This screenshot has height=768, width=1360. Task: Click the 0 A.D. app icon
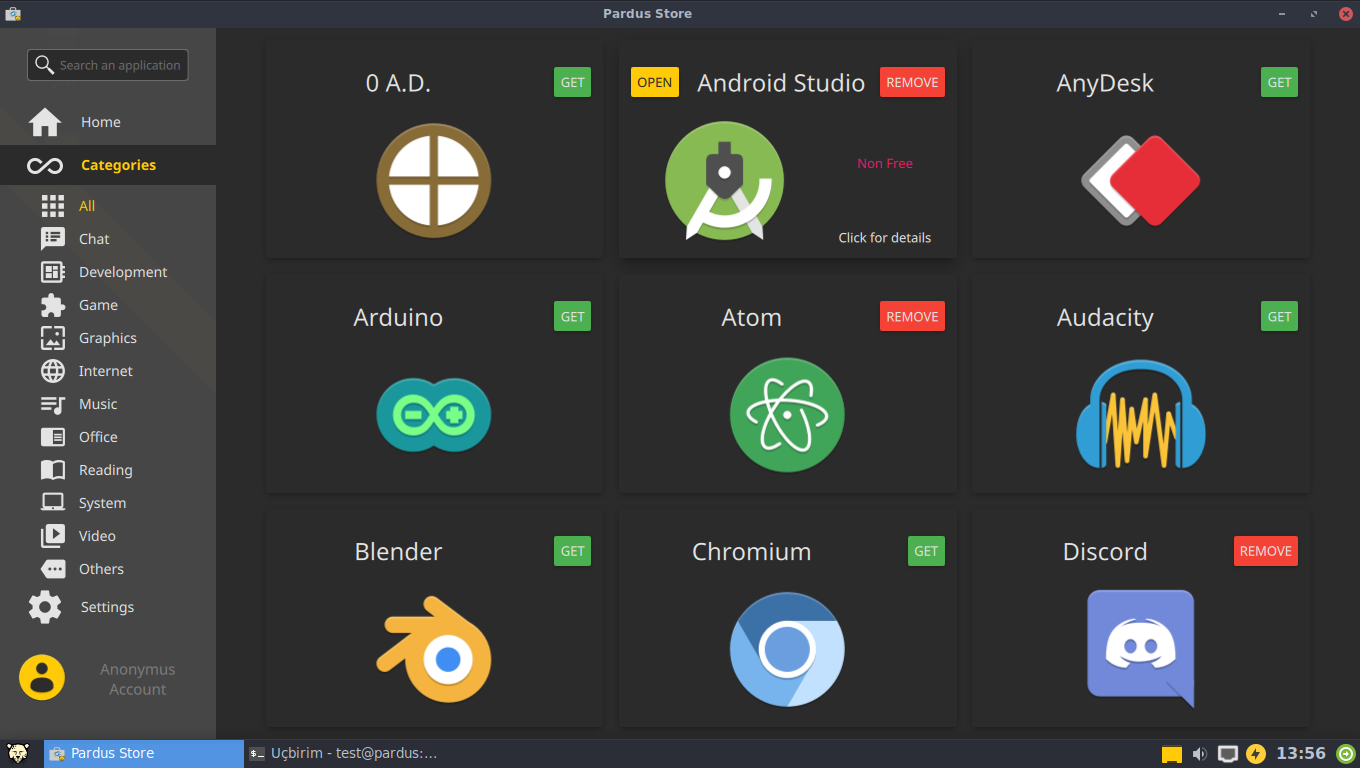433,181
